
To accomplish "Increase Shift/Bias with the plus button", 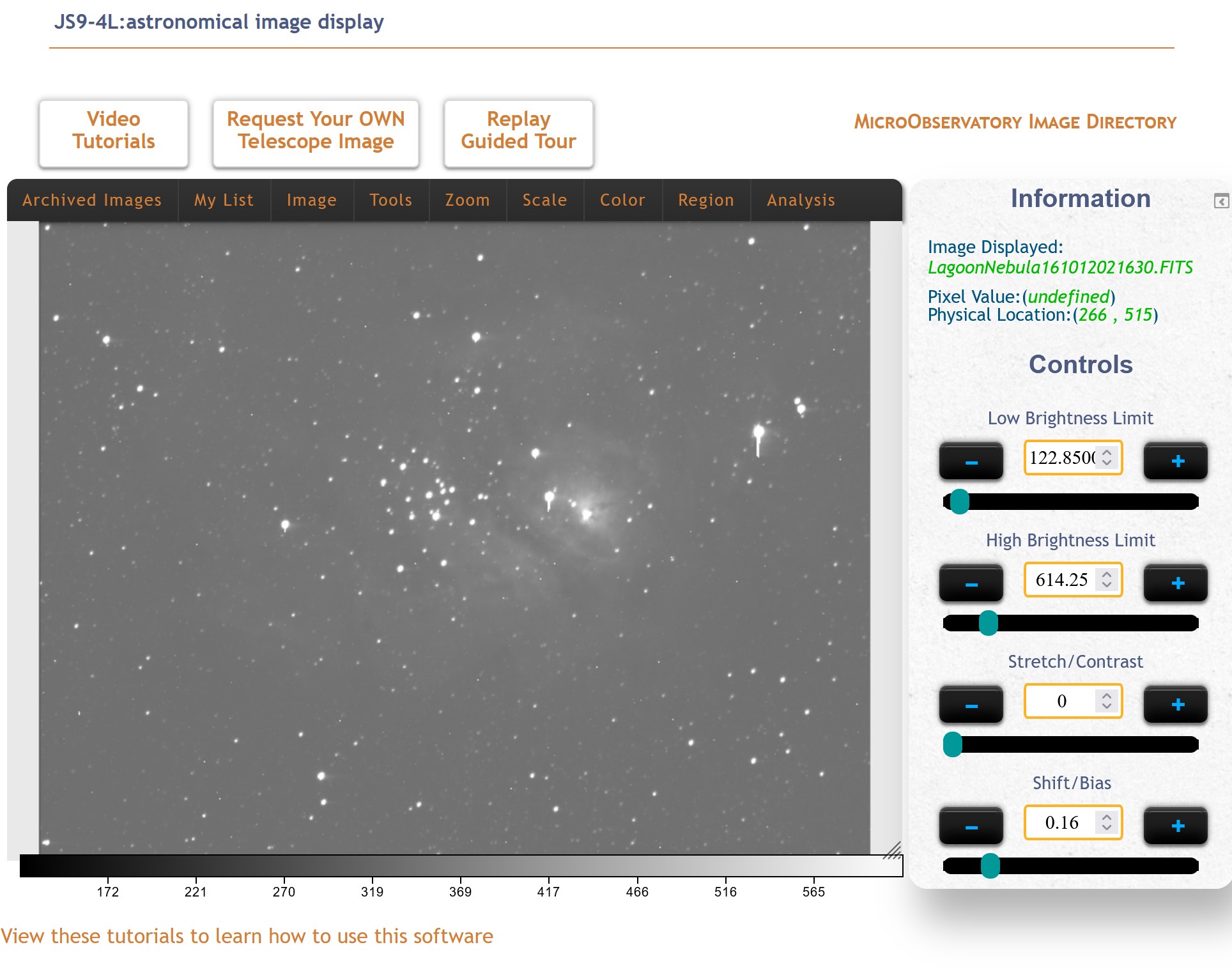I will 1175,825.
